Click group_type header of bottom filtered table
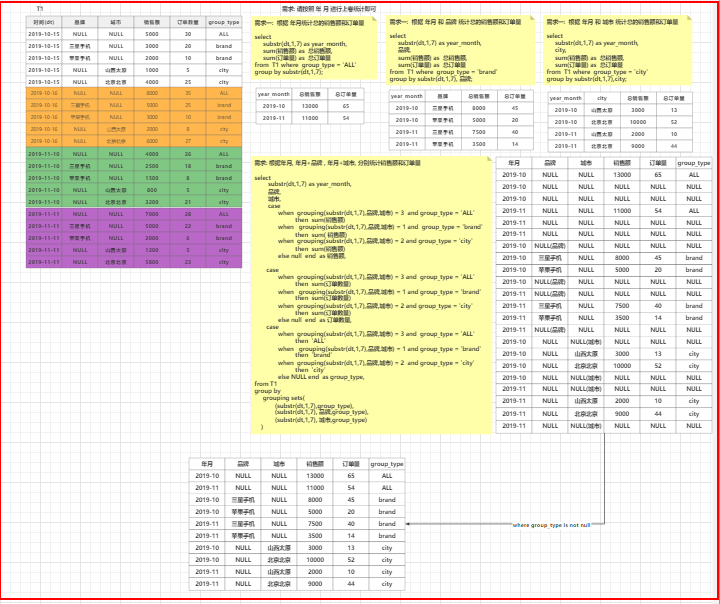The width and height of the screenshot is (720, 604). click(387, 464)
